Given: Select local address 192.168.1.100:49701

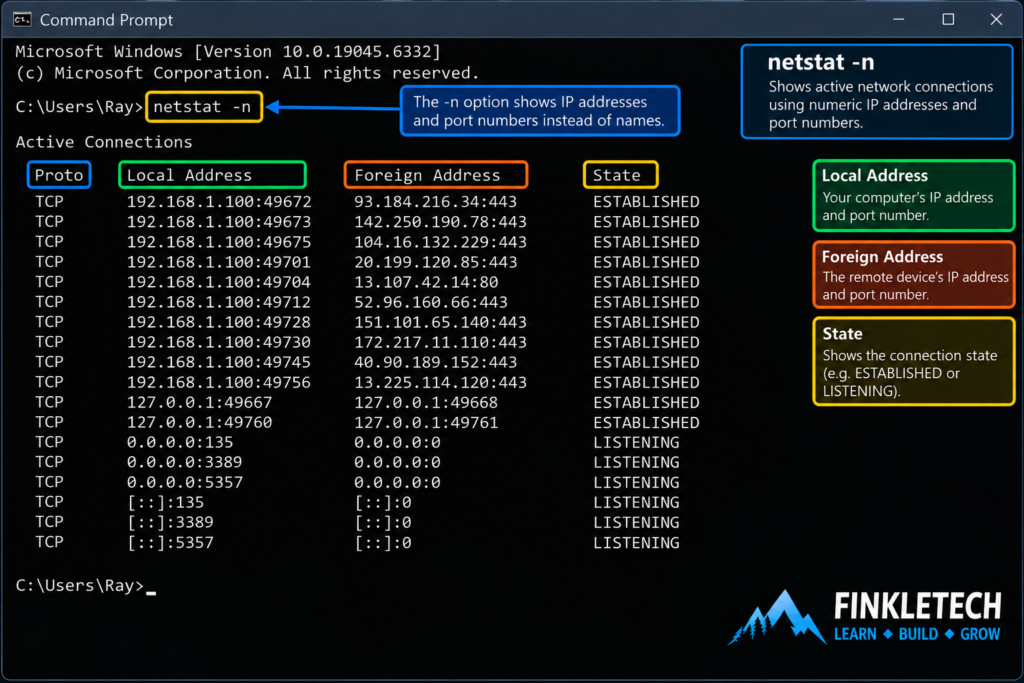Looking at the screenshot, I should [x=219, y=262].
